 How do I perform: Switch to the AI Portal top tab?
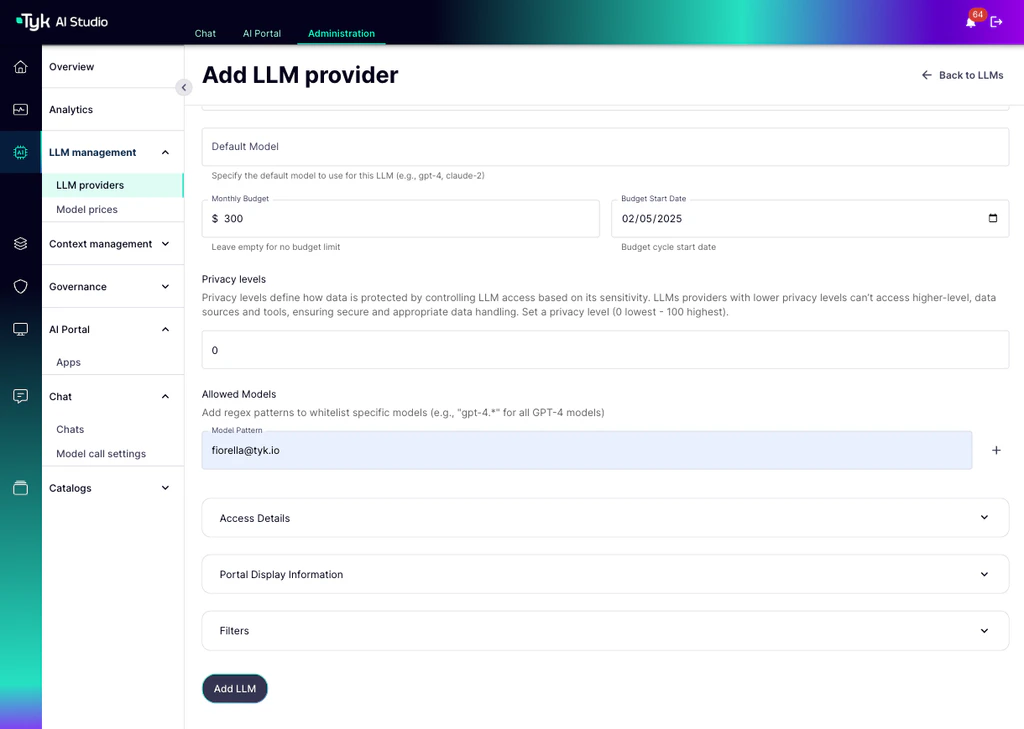pyautogui.click(x=262, y=33)
